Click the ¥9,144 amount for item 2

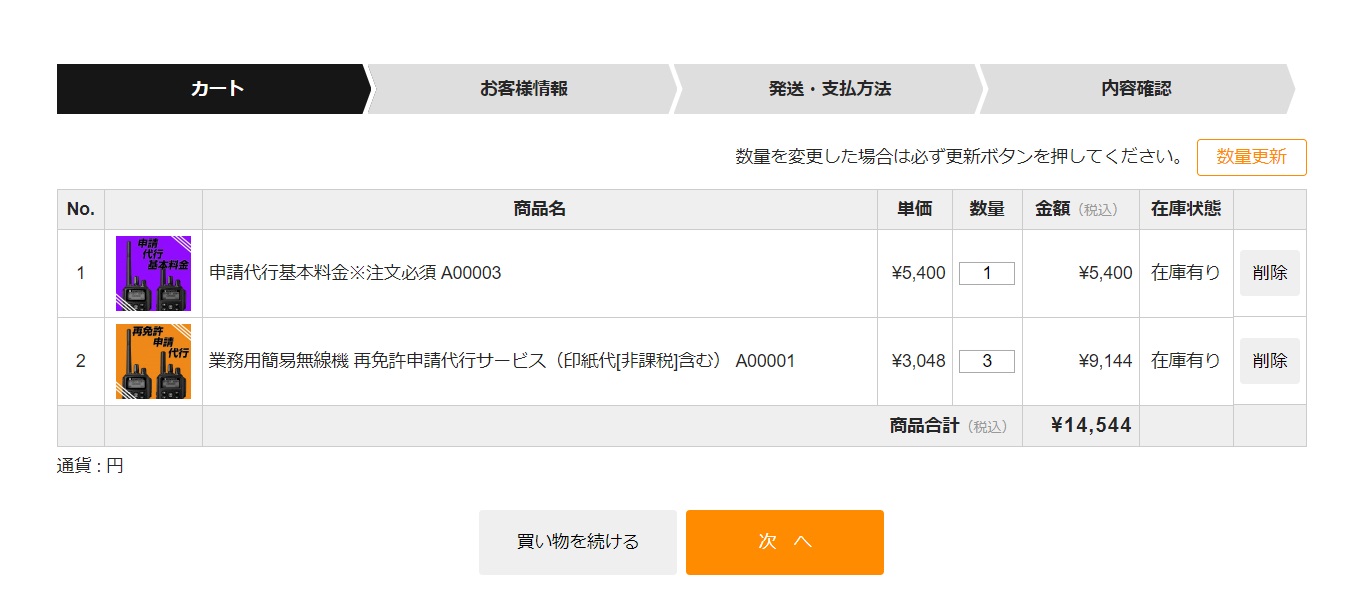click(x=1105, y=361)
